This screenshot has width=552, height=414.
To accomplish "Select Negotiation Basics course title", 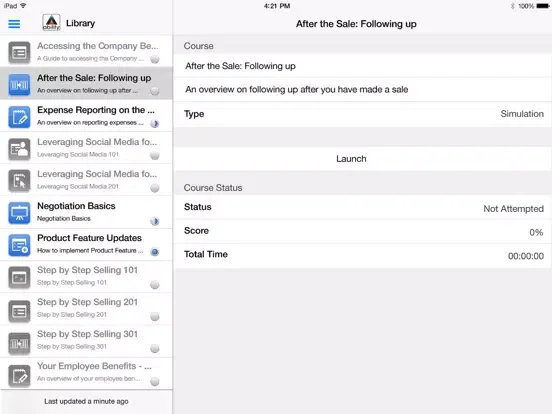I will [76, 206].
